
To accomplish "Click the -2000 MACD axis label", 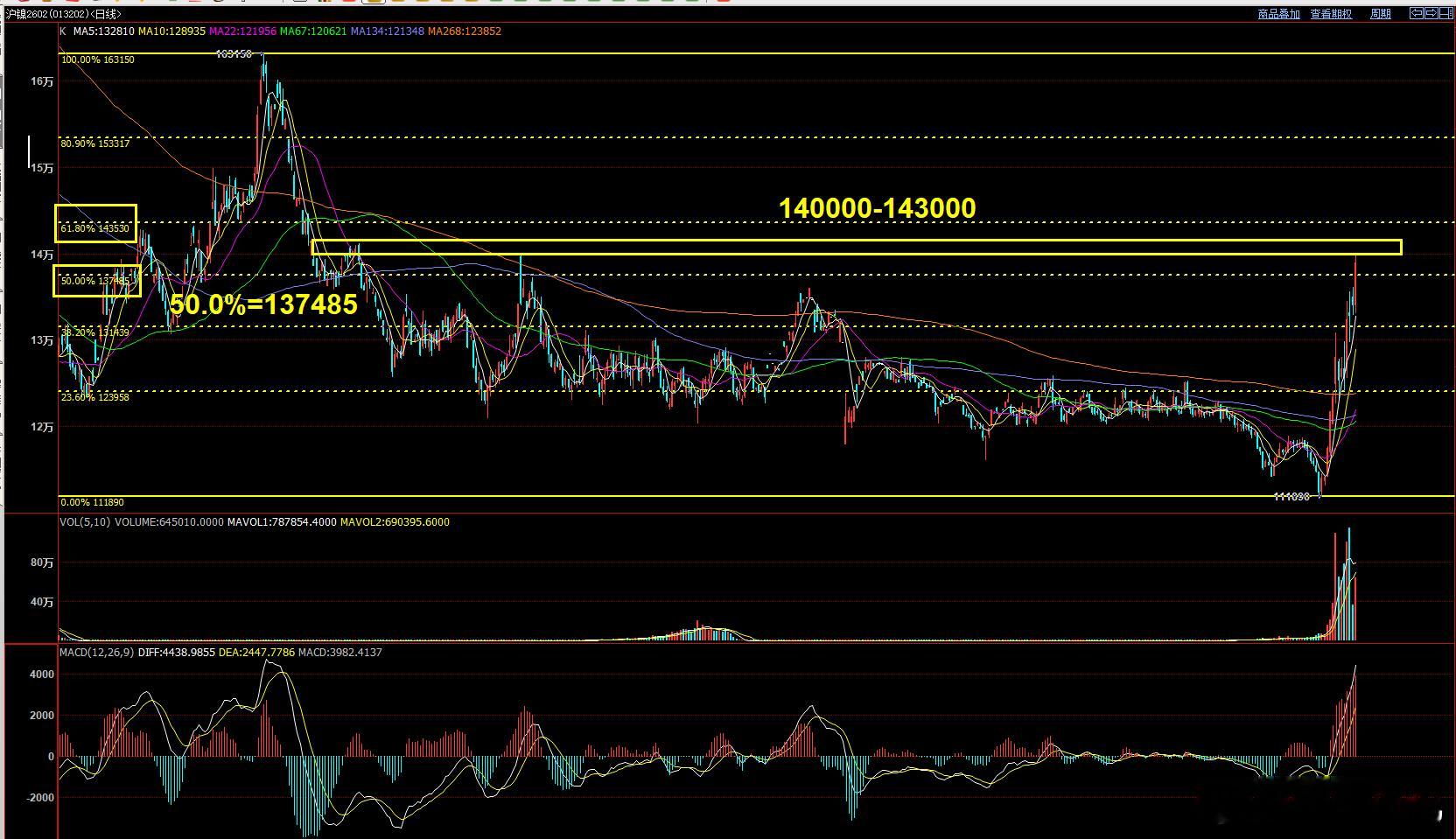I will [40, 798].
